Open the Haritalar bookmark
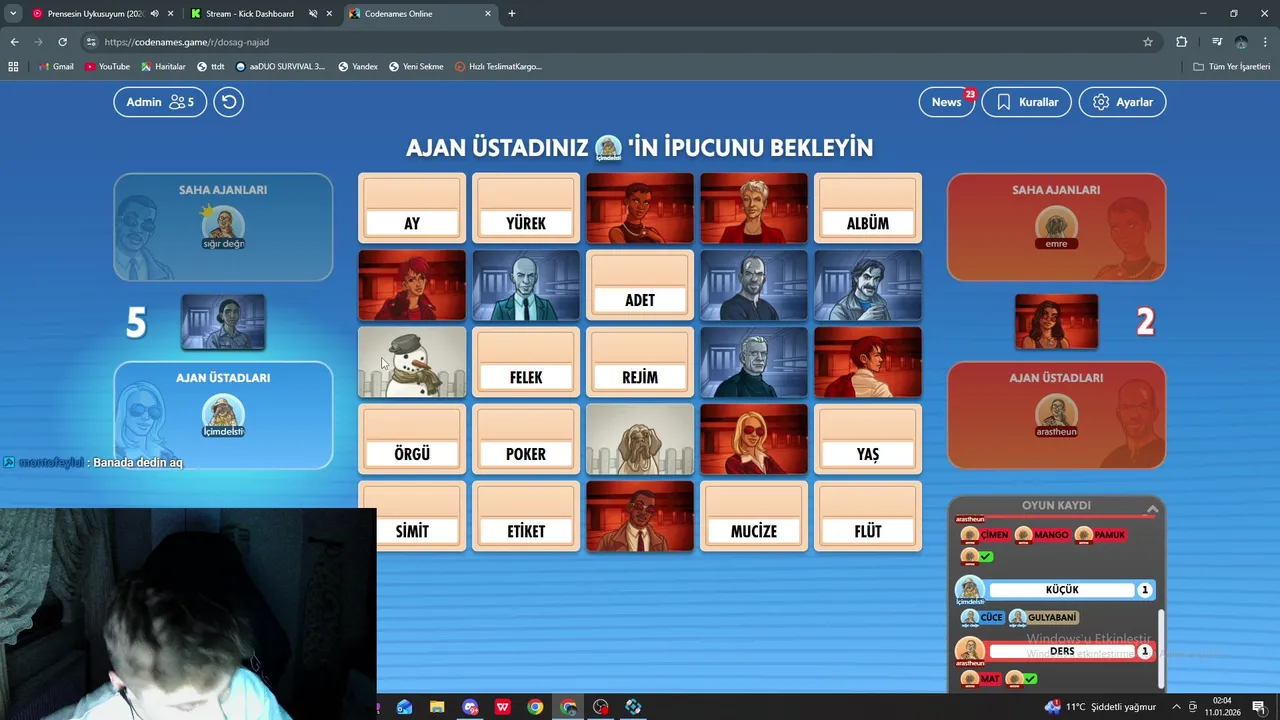Image resolution: width=1280 pixels, height=720 pixels. point(163,67)
